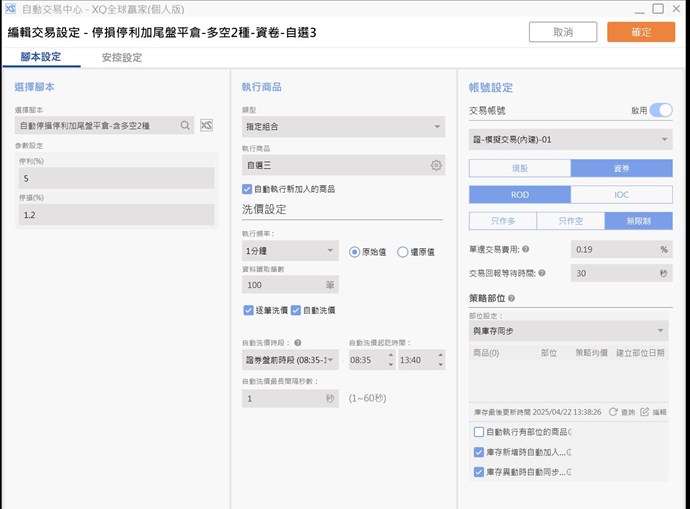
Task: Click the 取消 cancel button
Action: click(x=562, y=32)
